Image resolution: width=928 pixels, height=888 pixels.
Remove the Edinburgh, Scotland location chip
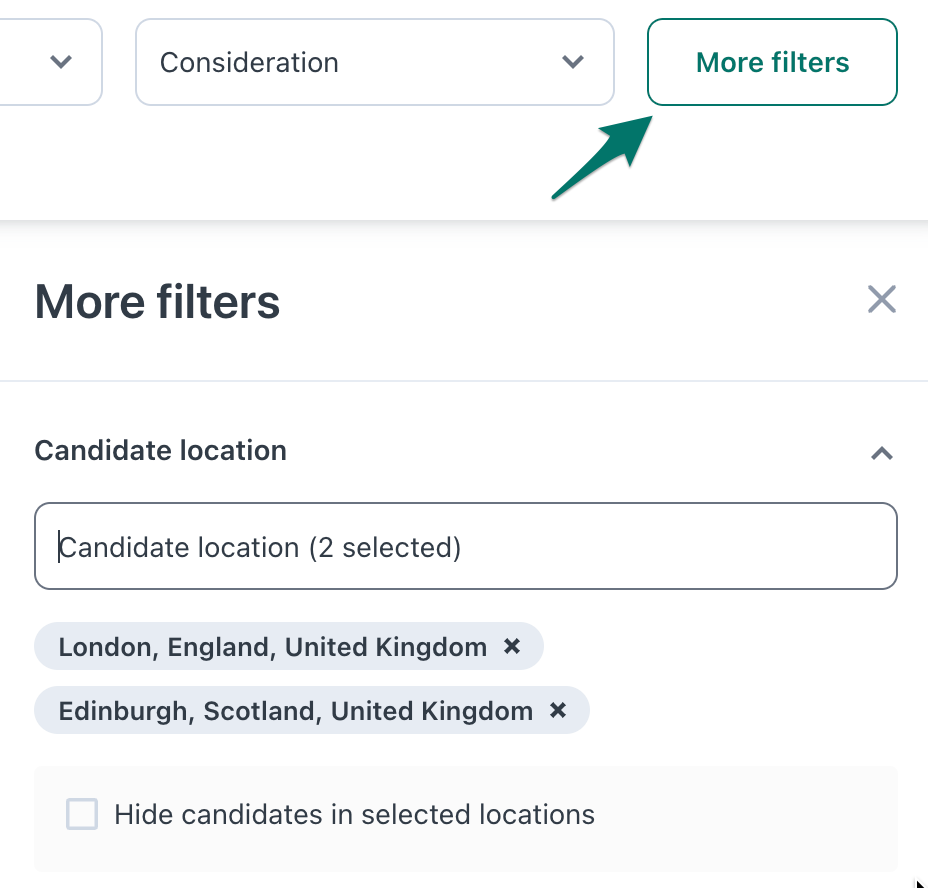click(558, 710)
